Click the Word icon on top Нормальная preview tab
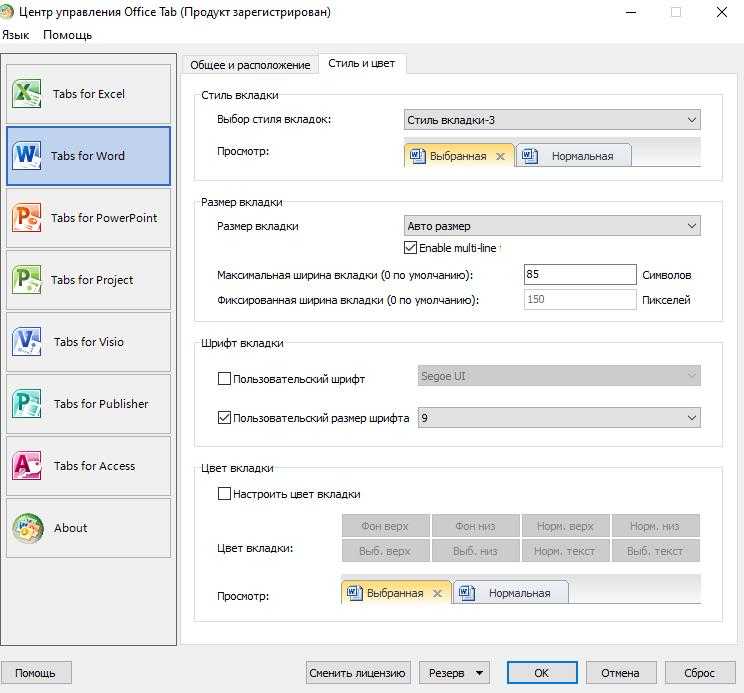The image size is (744, 693). [x=529, y=156]
